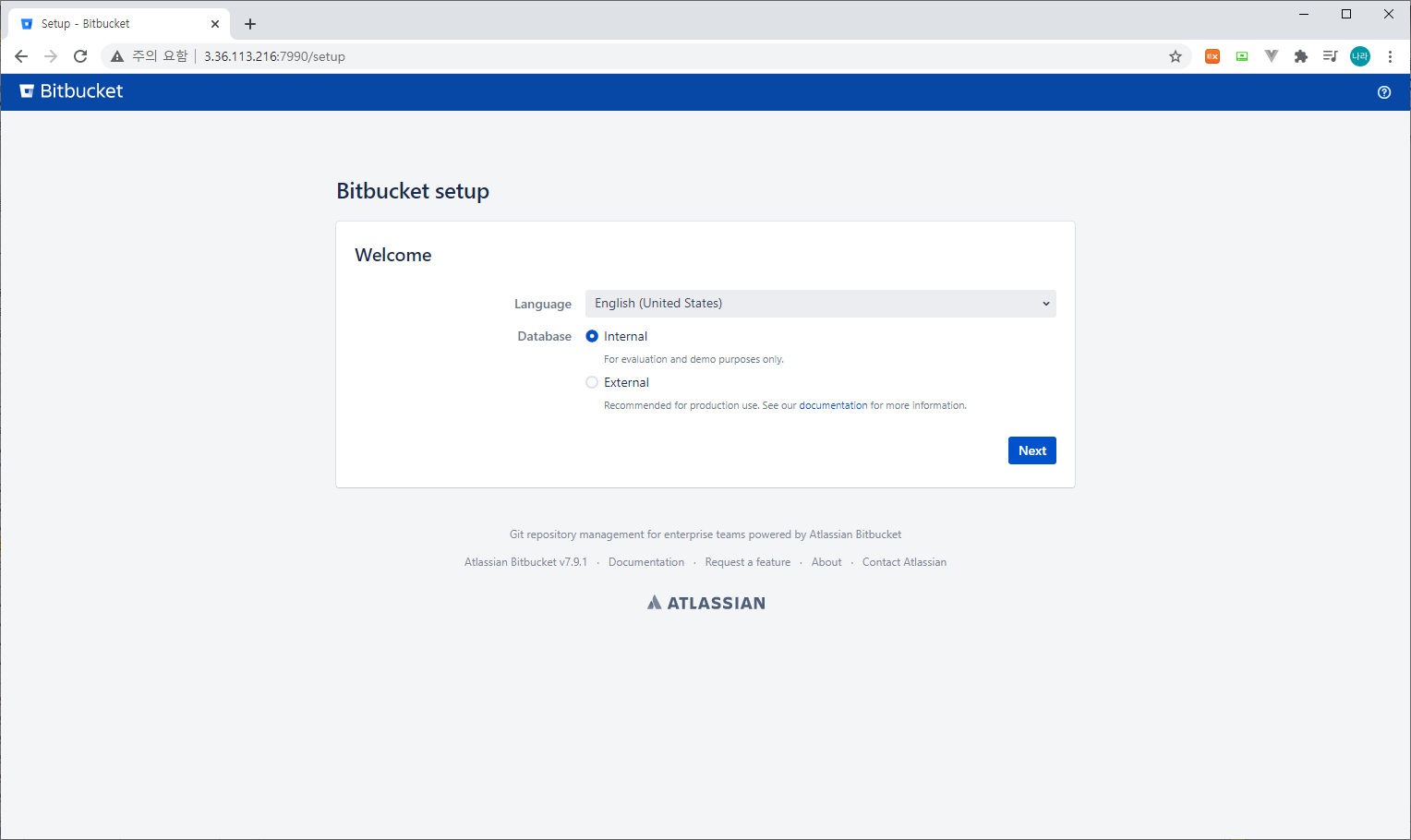Close the Setup - Bitbucket tab
This screenshot has height=840, width=1411.
215,24
